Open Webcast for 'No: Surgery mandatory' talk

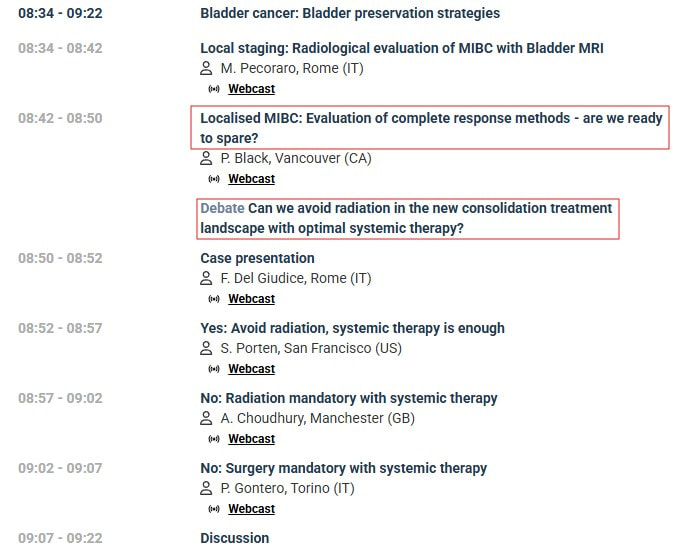(251, 509)
